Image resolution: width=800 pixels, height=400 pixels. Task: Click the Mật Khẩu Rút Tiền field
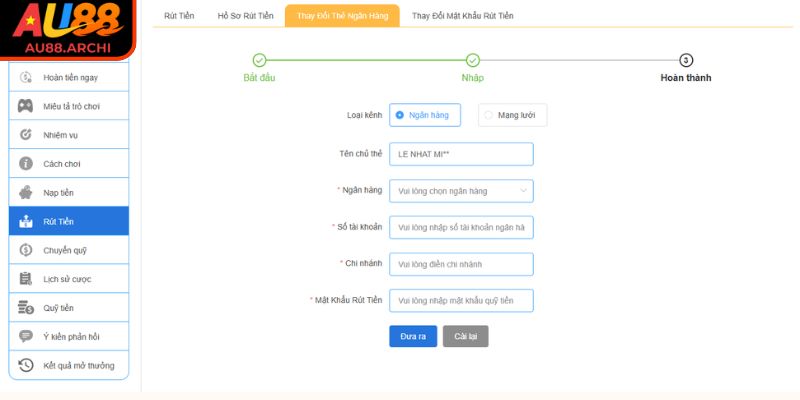point(461,300)
